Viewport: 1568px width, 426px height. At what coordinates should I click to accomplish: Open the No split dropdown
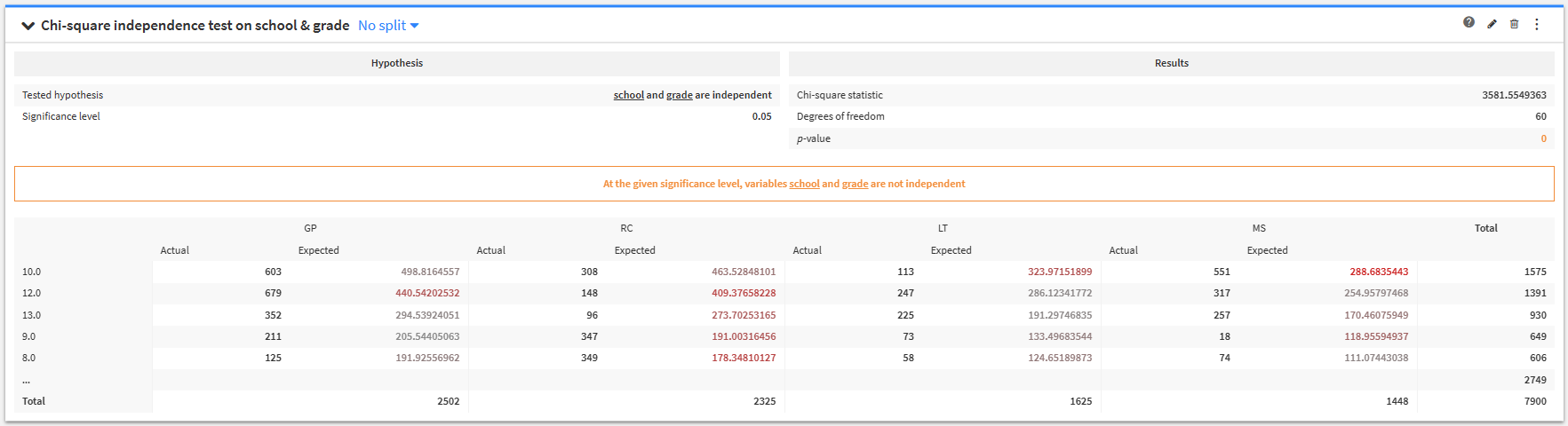tap(388, 26)
